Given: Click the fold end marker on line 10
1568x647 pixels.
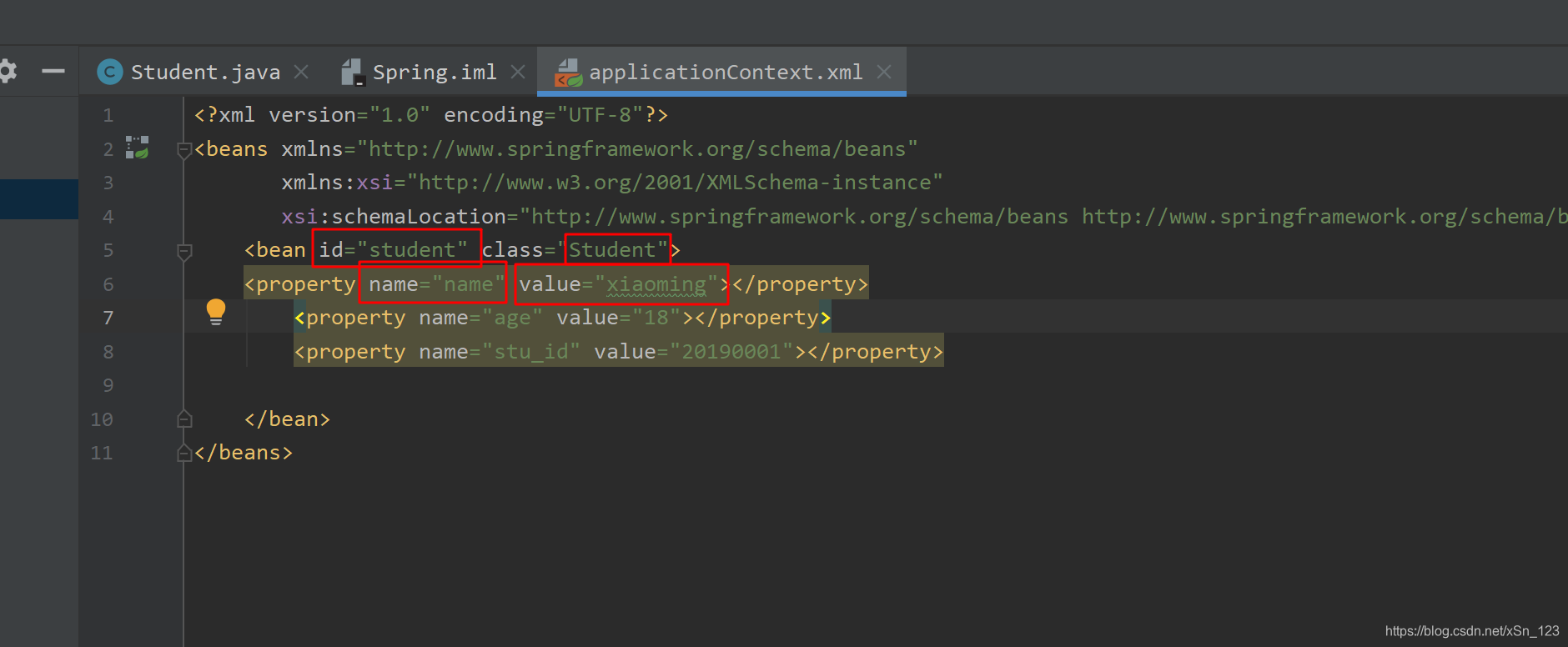Looking at the screenshot, I should (184, 419).
